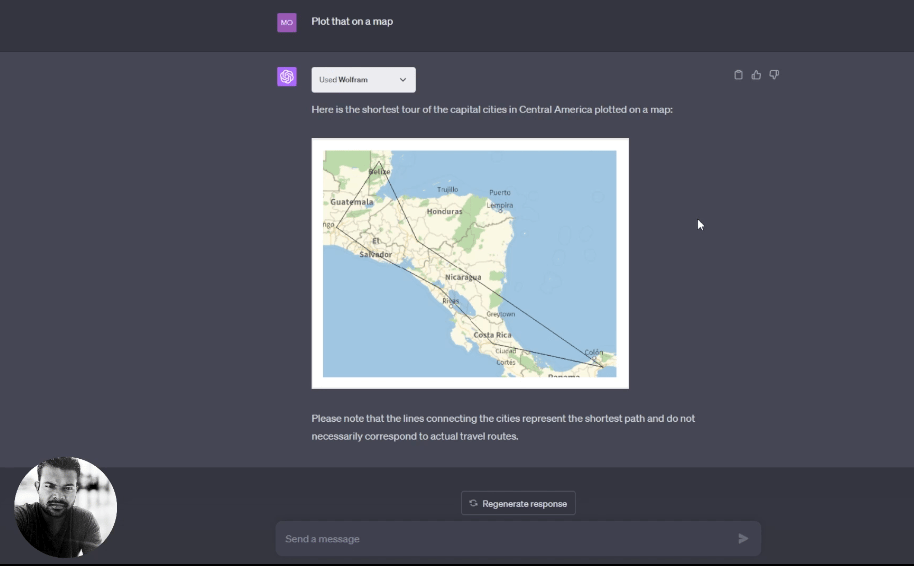Click the Nicaragua label on the map
Viewport: 914px width, 566px height.
coord(463,277)
